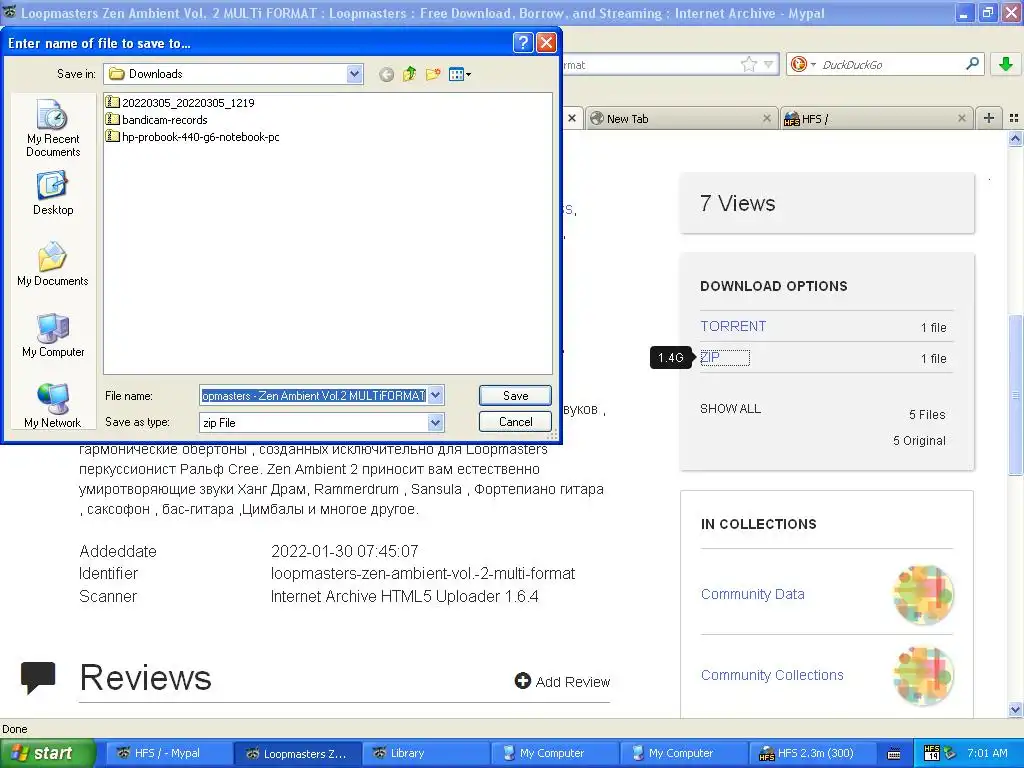The height and width of the screenshot is (768, 1024).
Task: Click the Community Data thumbnail image
Action: 923,594
